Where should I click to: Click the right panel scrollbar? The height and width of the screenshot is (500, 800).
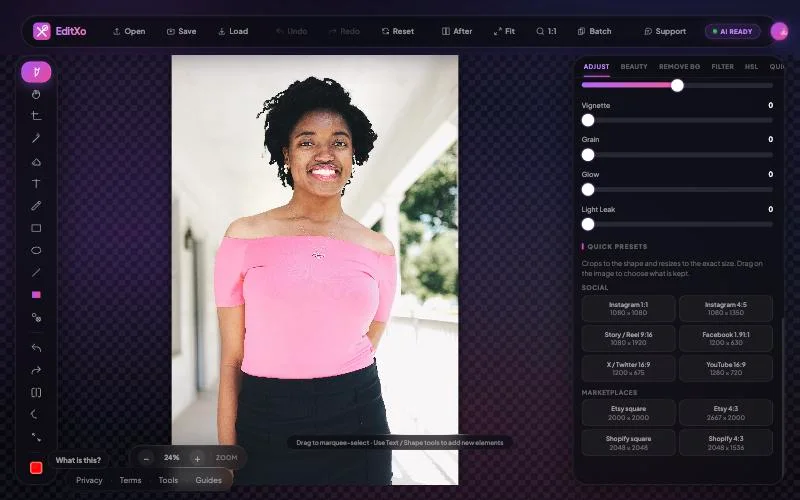pyautogui.click(x=782, y=398)
